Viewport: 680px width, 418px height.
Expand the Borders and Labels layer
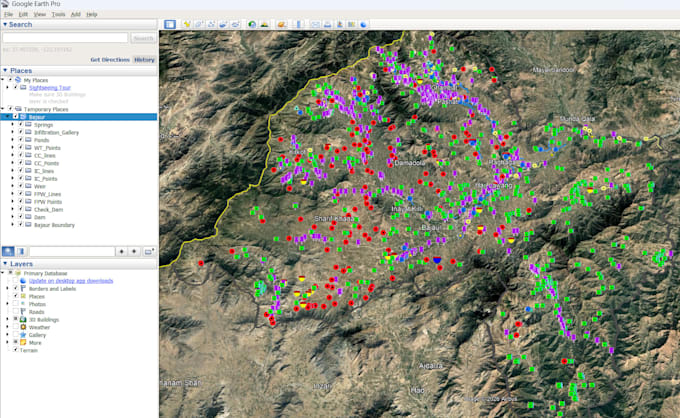tap(7, 288)
